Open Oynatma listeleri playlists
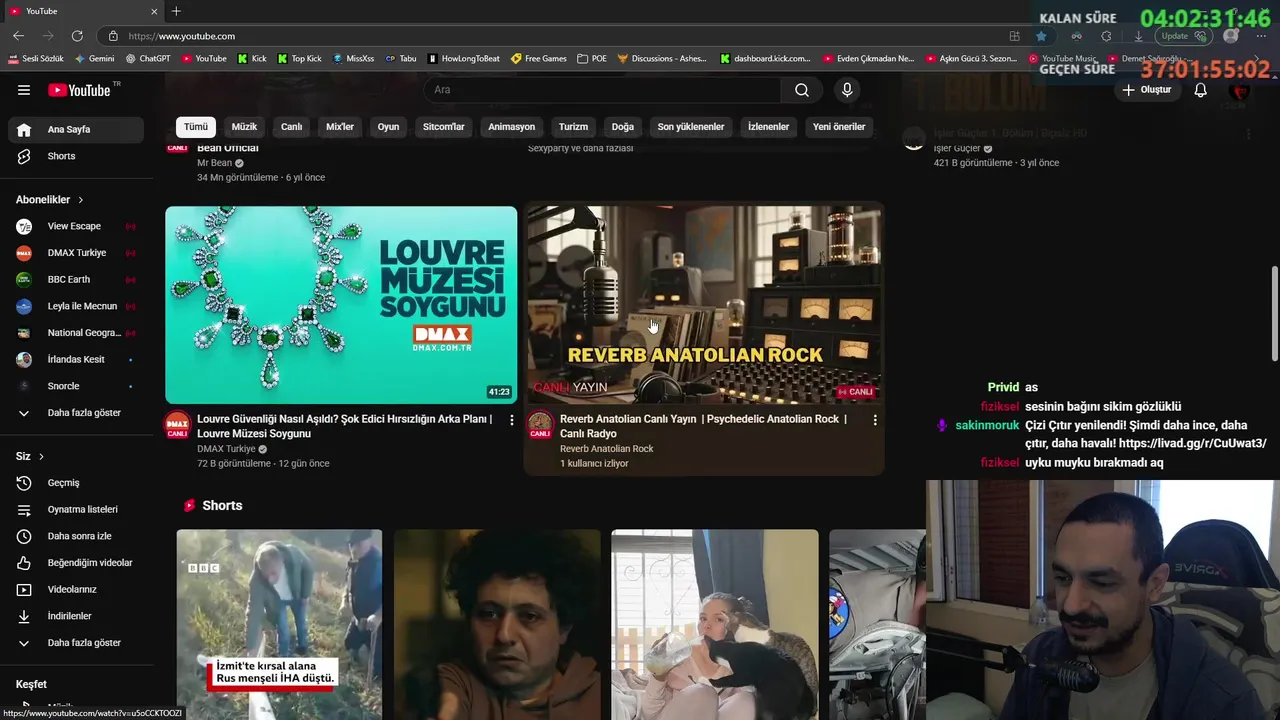The width and height of the screenshot is (1280, 720). (x=76, y=510)
